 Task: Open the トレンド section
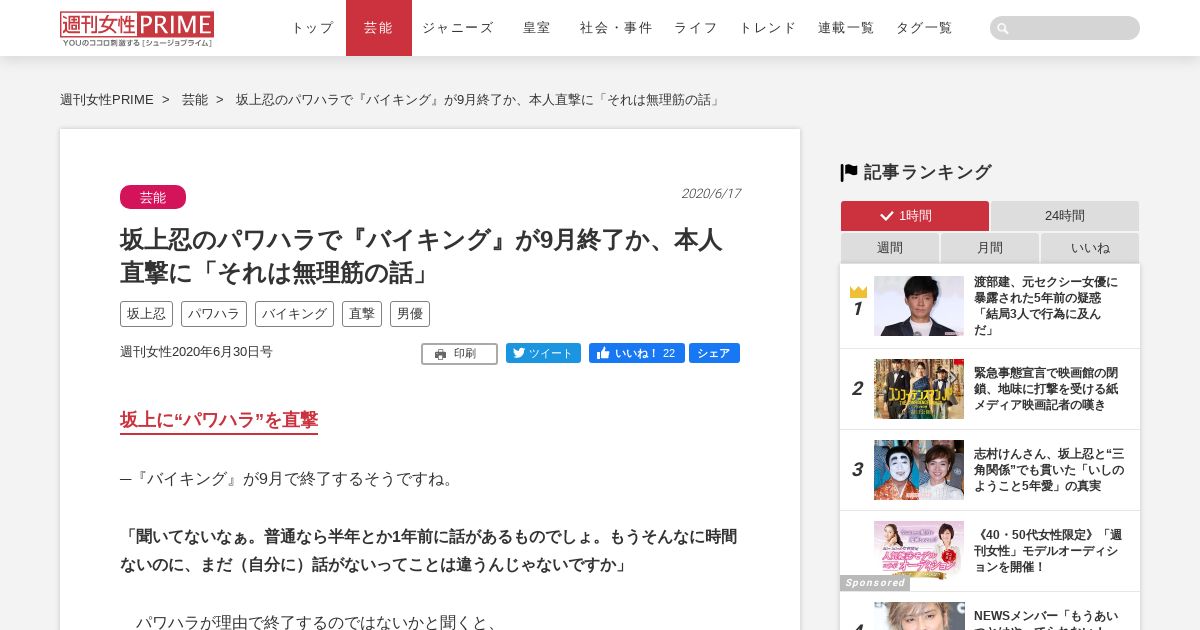768,28
